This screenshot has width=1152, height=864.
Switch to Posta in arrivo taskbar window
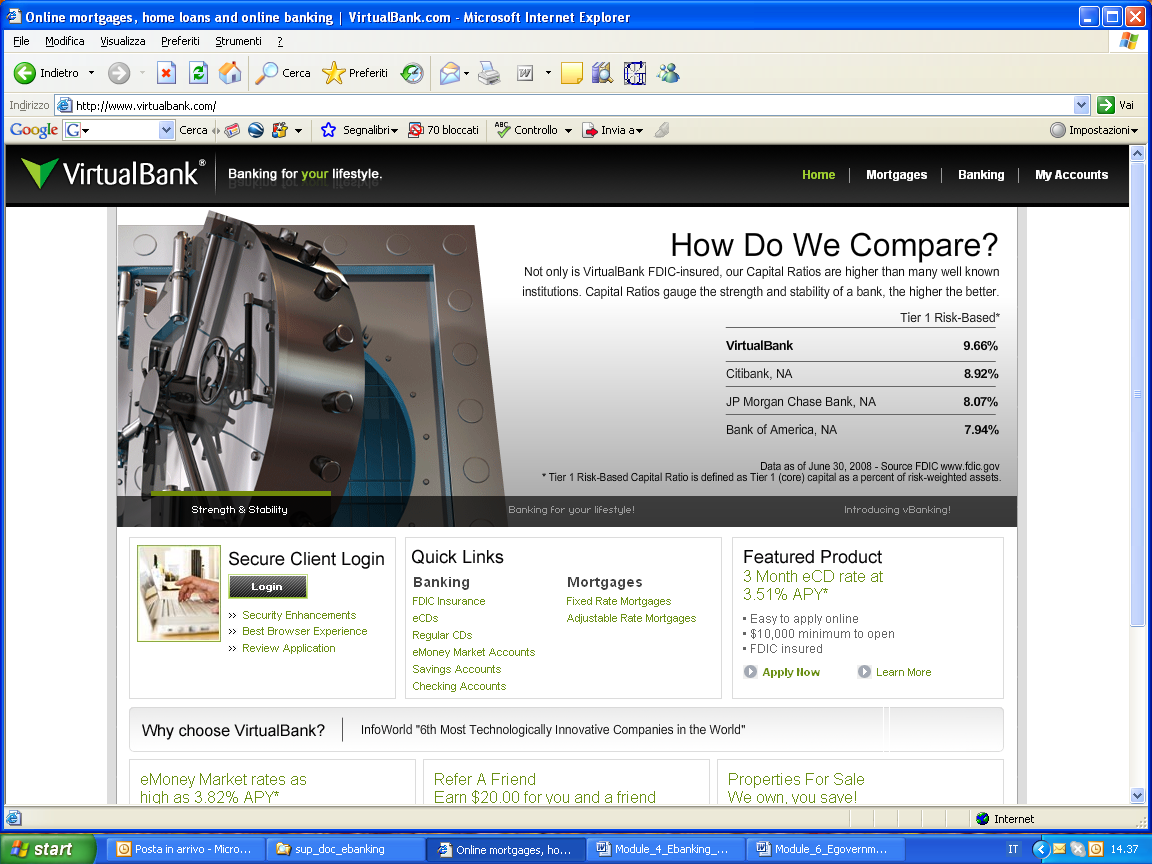[x=184, y=849]
